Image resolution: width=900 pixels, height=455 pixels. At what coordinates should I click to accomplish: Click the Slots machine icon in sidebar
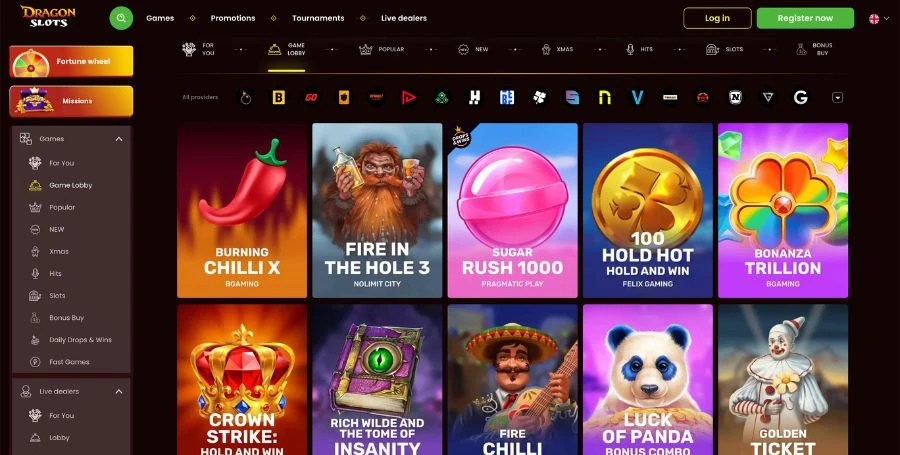(35, 295)
